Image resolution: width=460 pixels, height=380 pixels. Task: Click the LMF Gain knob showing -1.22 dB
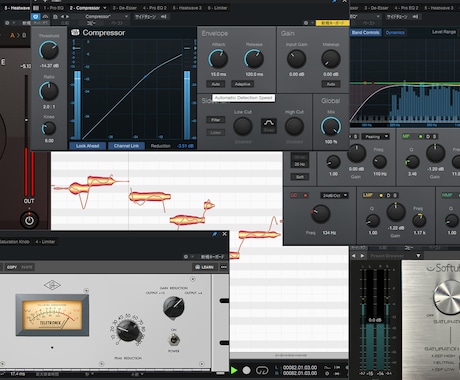[x=396, y=212]
